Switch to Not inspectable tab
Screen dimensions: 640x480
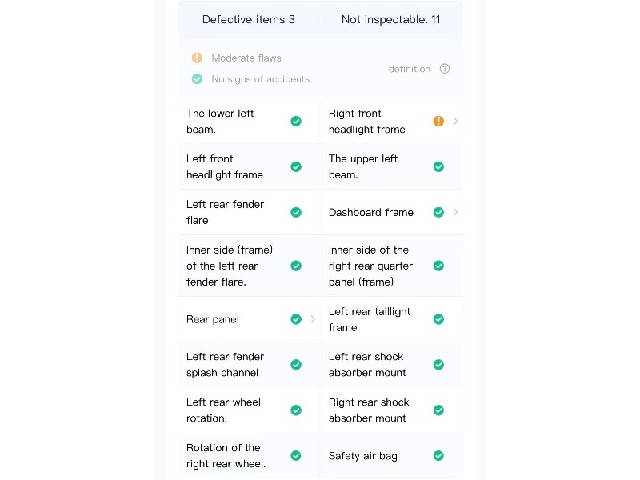click(391, 19)
